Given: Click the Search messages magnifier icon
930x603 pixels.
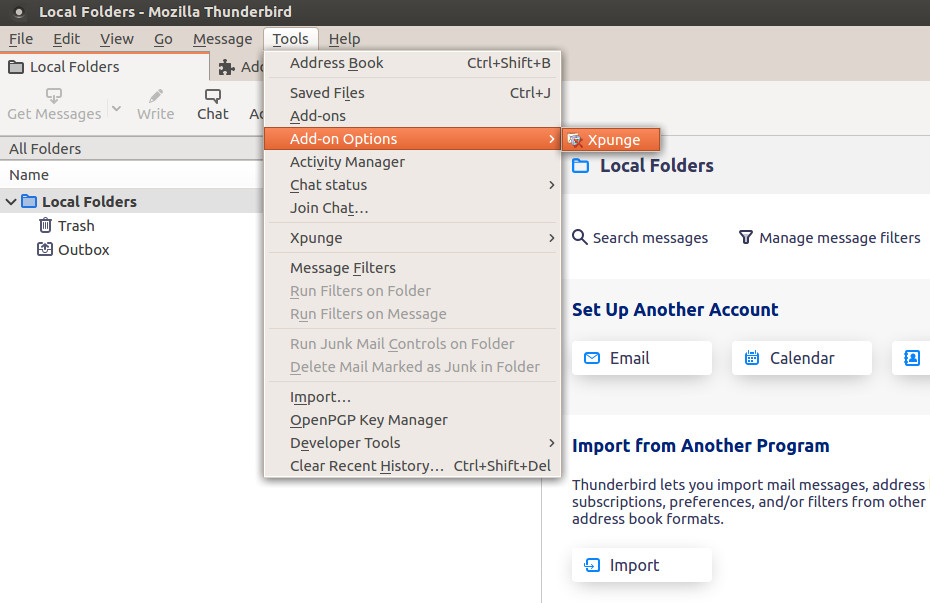Looking at the screenshot, I should click(579, 237).
